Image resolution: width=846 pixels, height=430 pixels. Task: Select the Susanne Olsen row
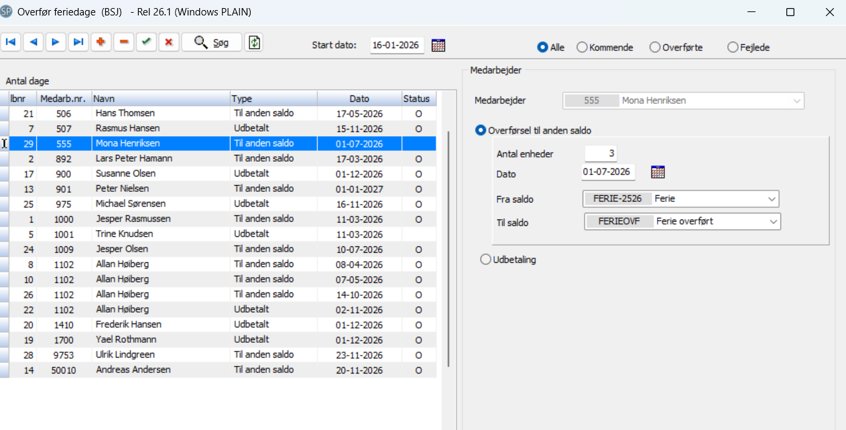218,174
